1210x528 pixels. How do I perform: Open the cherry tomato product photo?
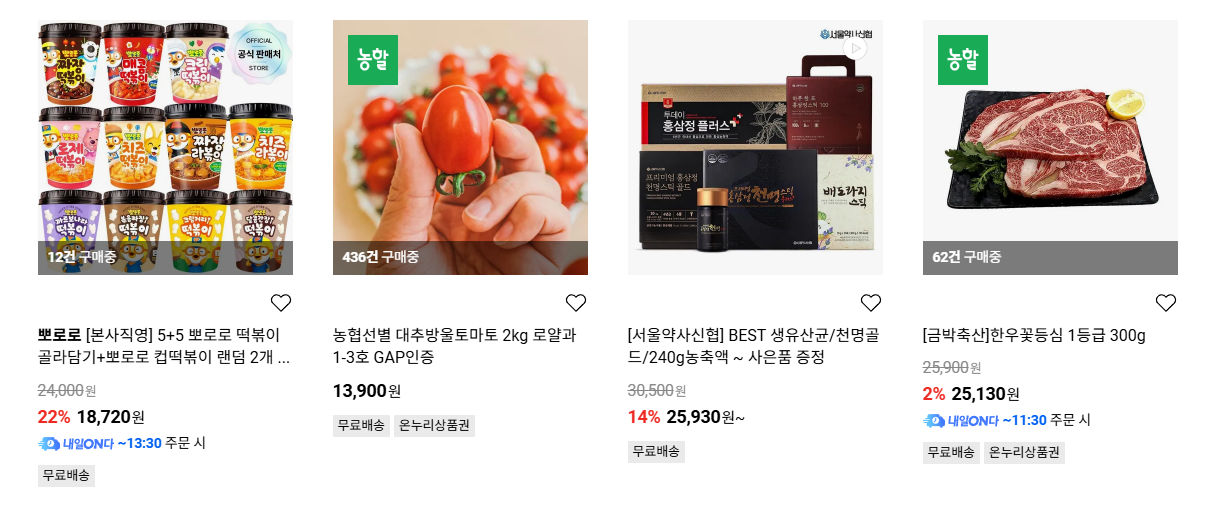tap(460, 147)
